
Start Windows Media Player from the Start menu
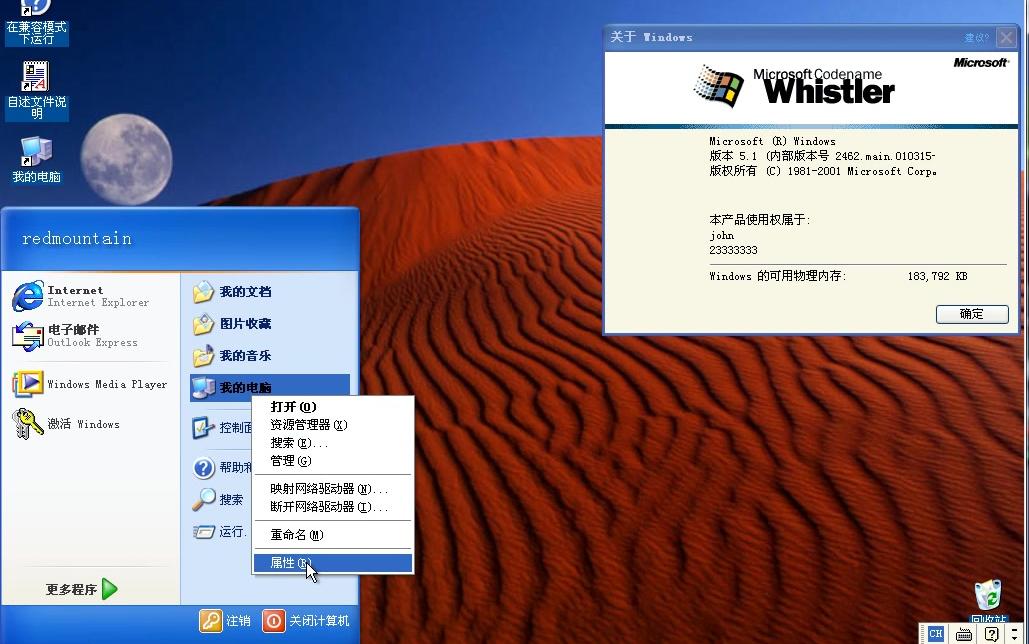point(90,384)
